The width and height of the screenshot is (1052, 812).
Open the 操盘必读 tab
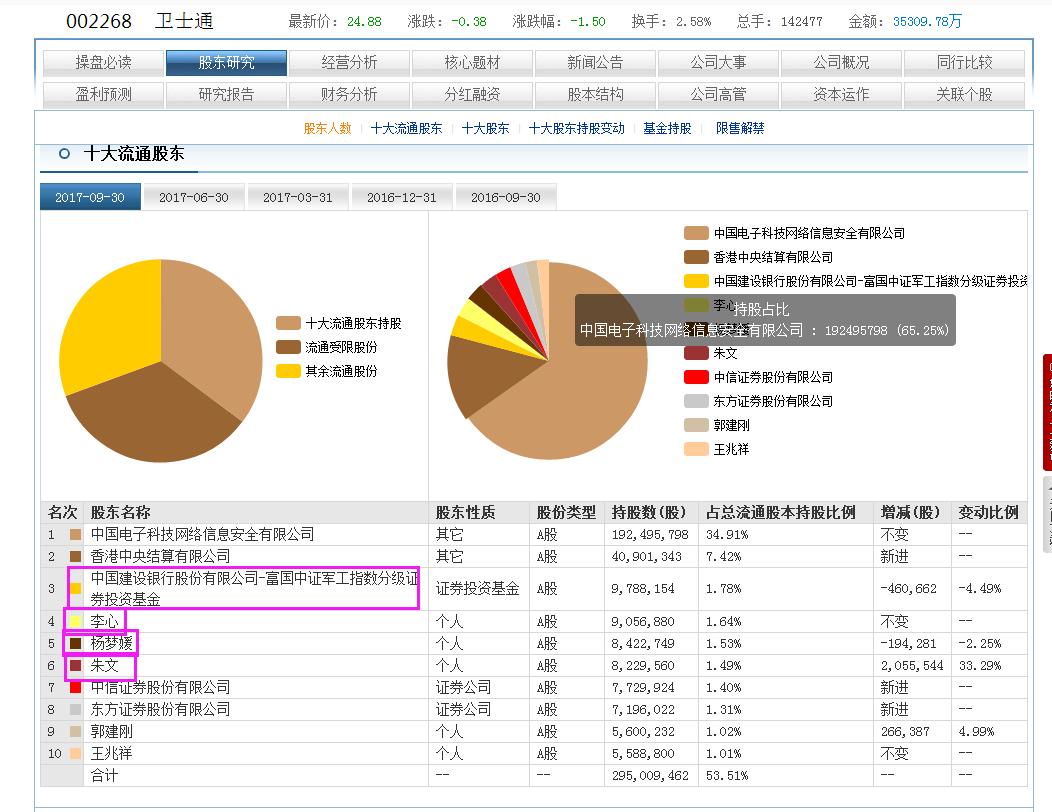tap(104, 61)
